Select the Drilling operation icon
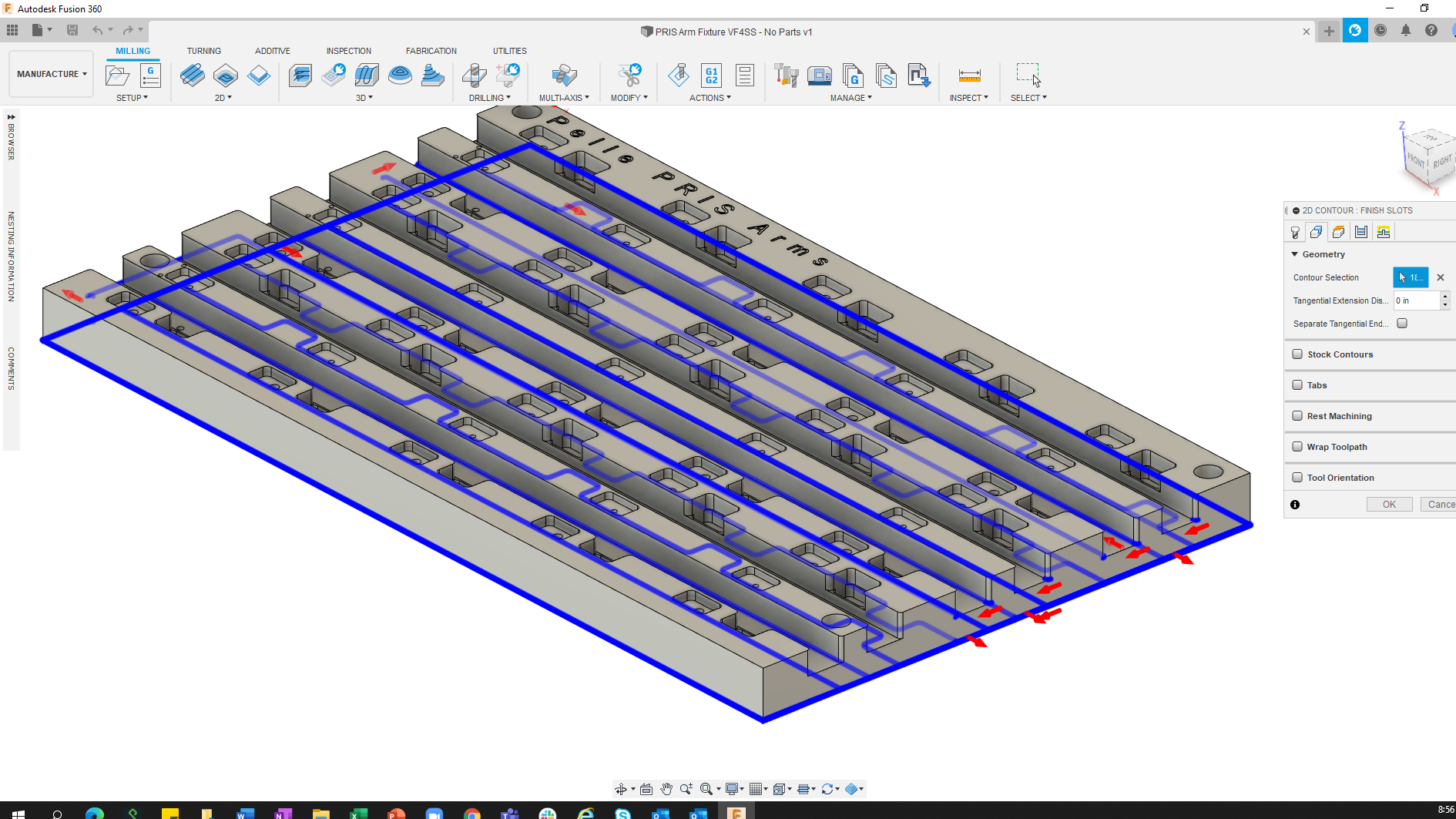1456x819 pixels. (475, 76)
